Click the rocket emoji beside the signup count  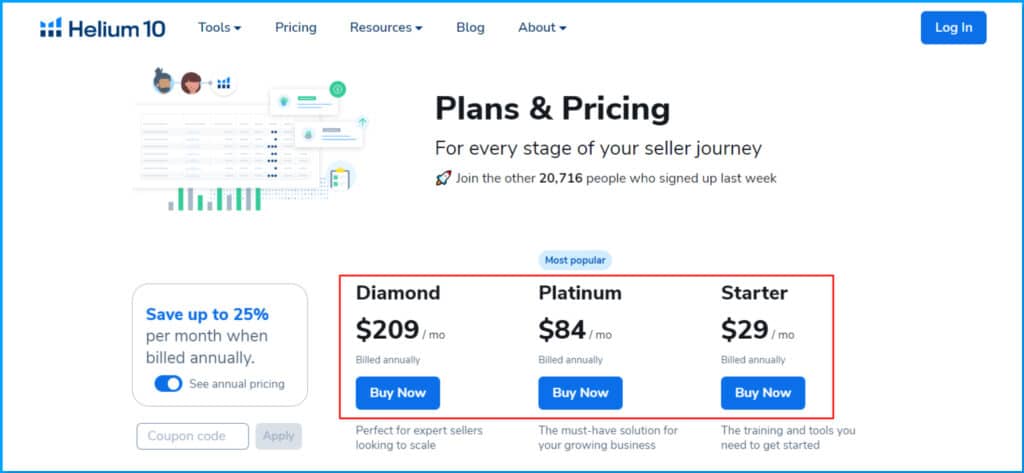tap(443, 178)
